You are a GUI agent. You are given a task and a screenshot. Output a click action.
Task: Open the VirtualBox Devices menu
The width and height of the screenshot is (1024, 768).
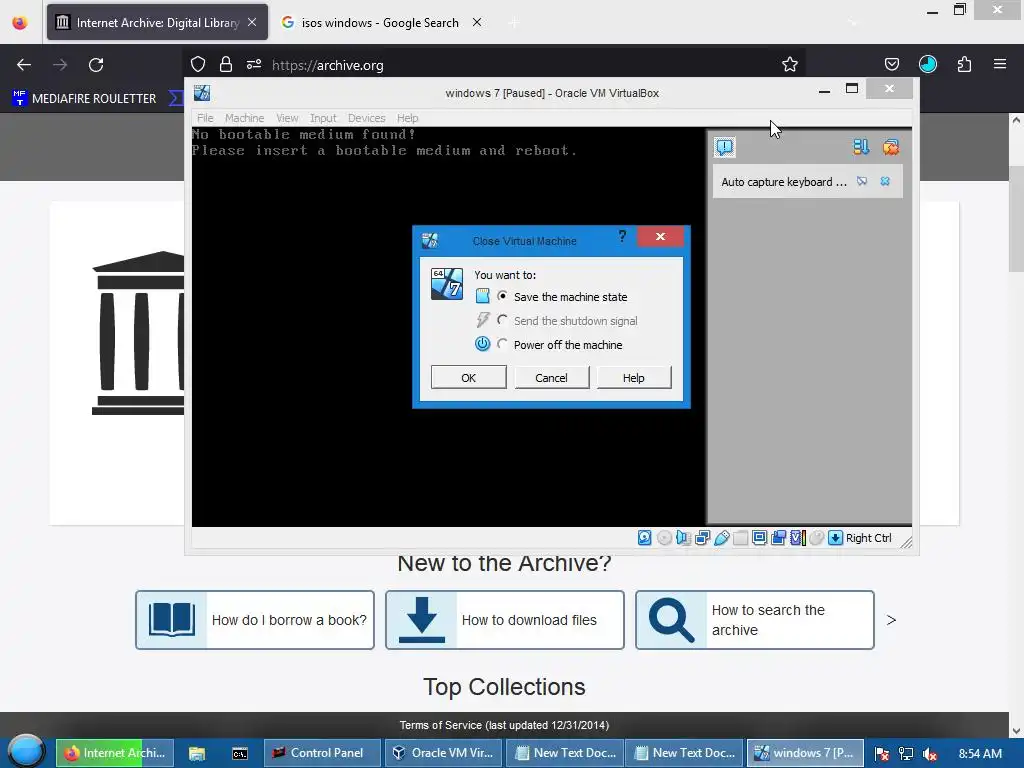point(366,118)
